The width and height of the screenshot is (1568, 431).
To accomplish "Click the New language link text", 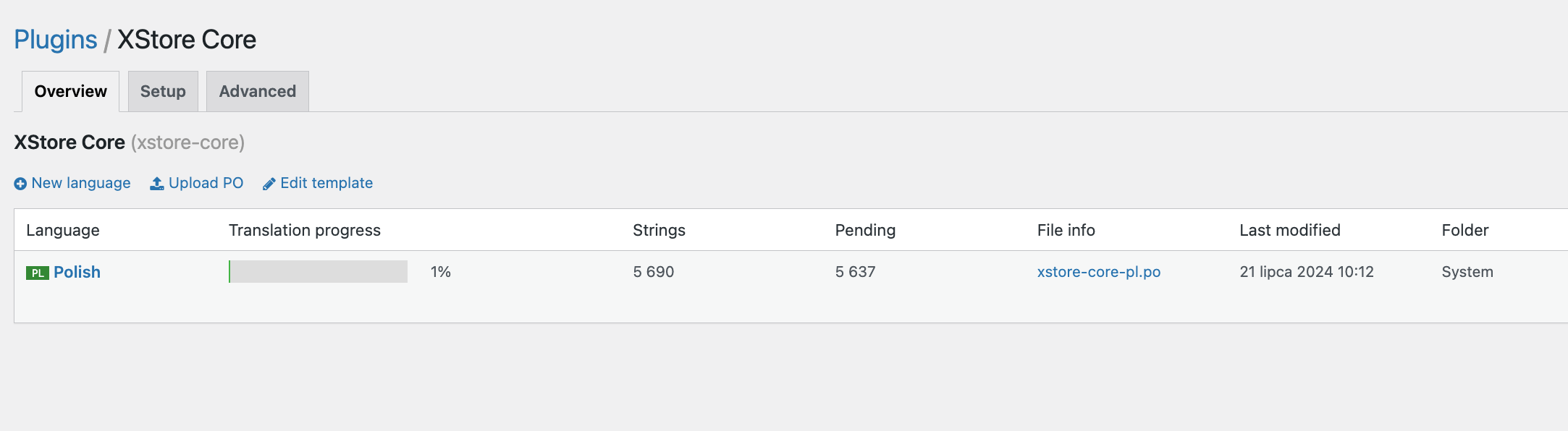I will 81,183.
